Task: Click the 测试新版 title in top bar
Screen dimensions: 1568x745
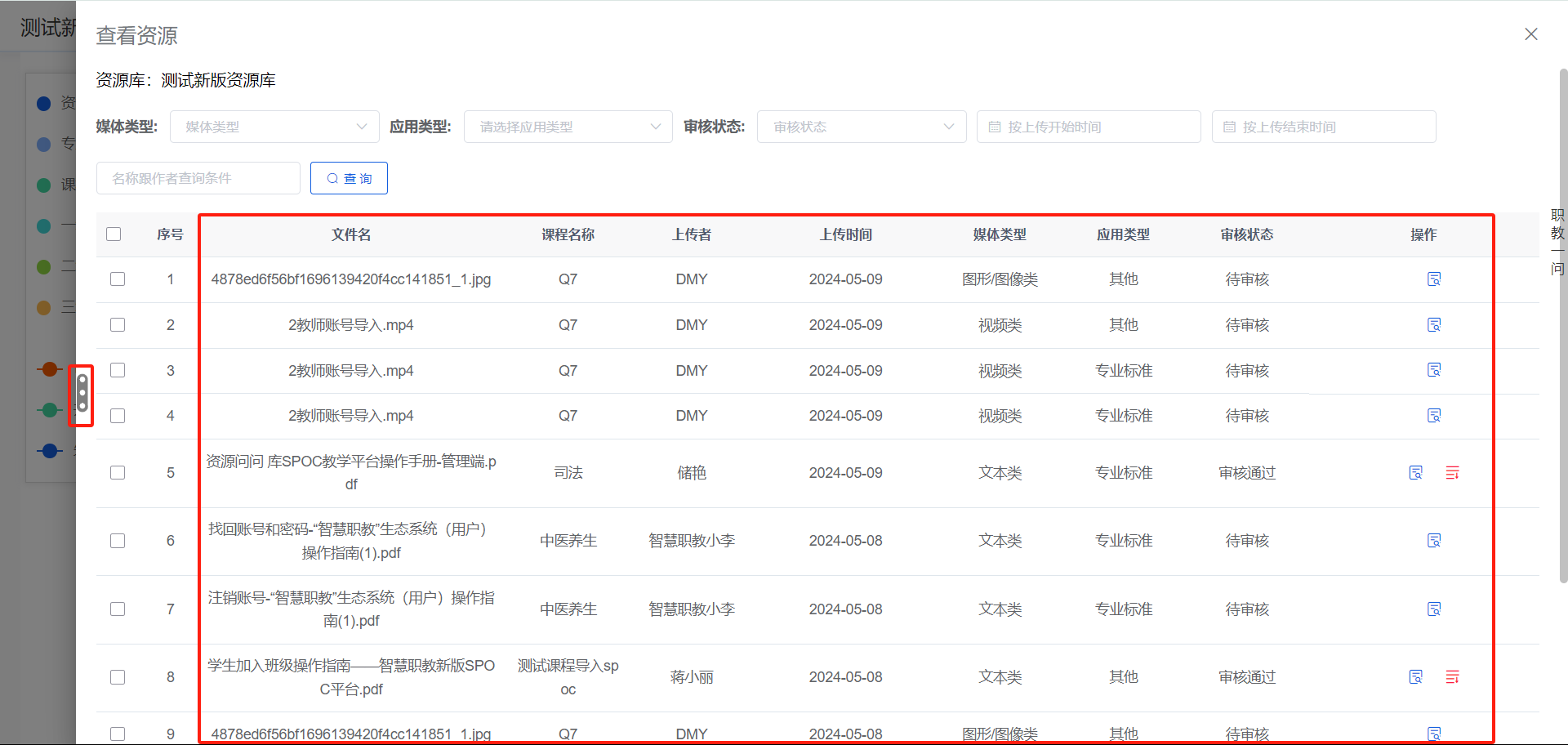Action: 45,25
